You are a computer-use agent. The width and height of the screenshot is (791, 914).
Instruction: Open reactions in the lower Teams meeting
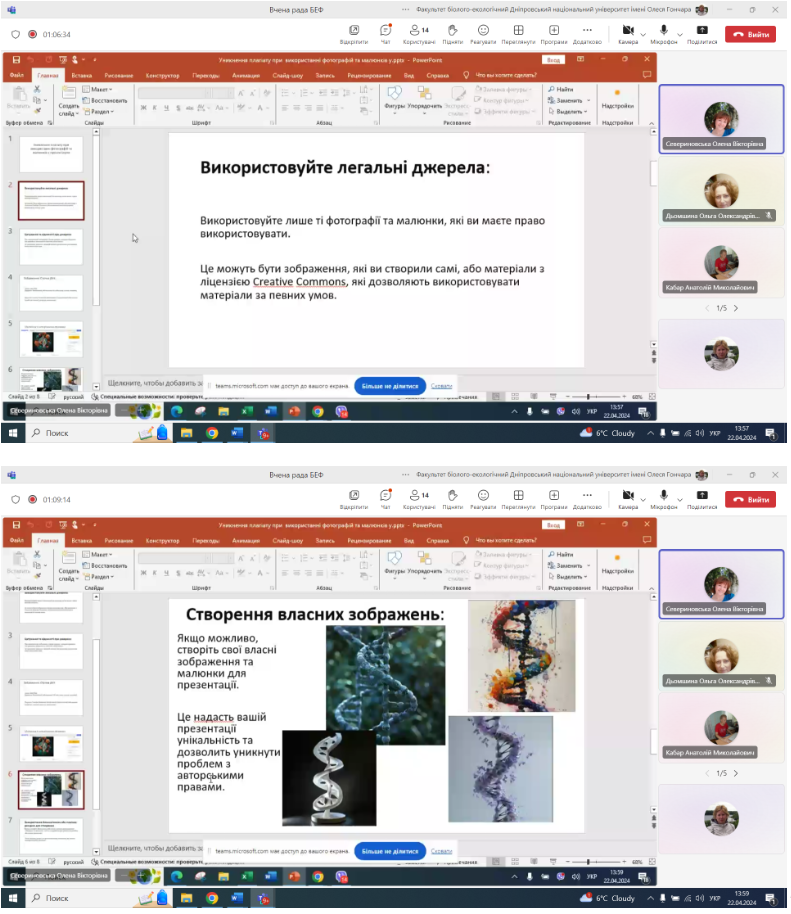[483, 499]
